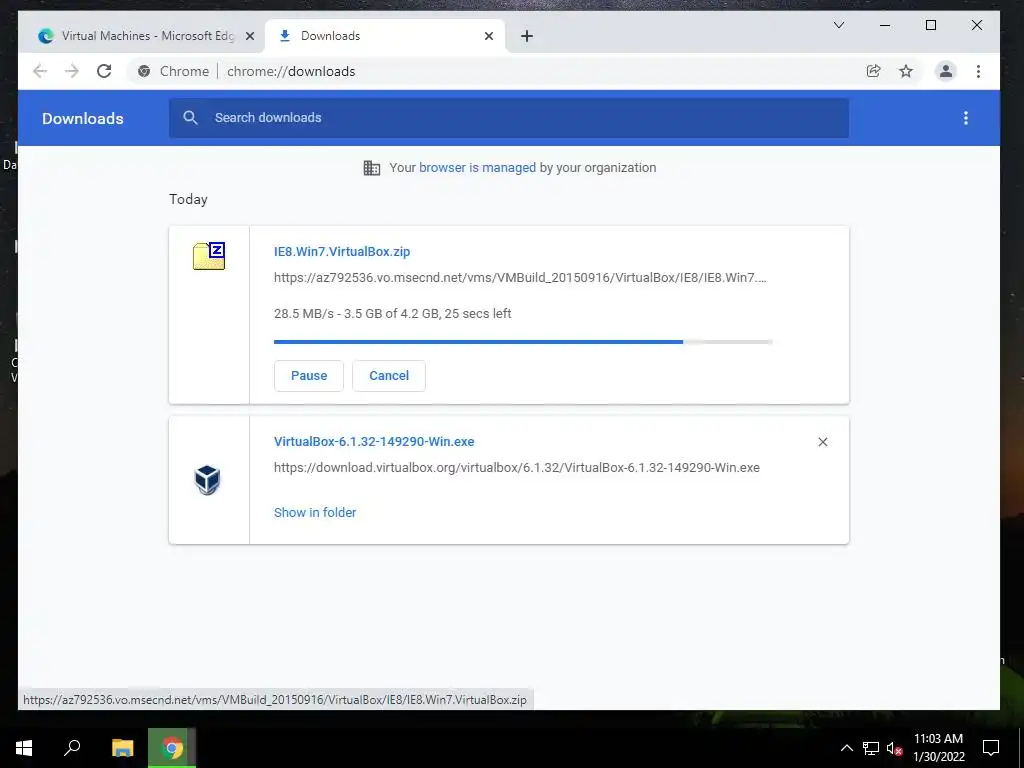
Task: Open a new tab with plus button
Action: [527, 36]
